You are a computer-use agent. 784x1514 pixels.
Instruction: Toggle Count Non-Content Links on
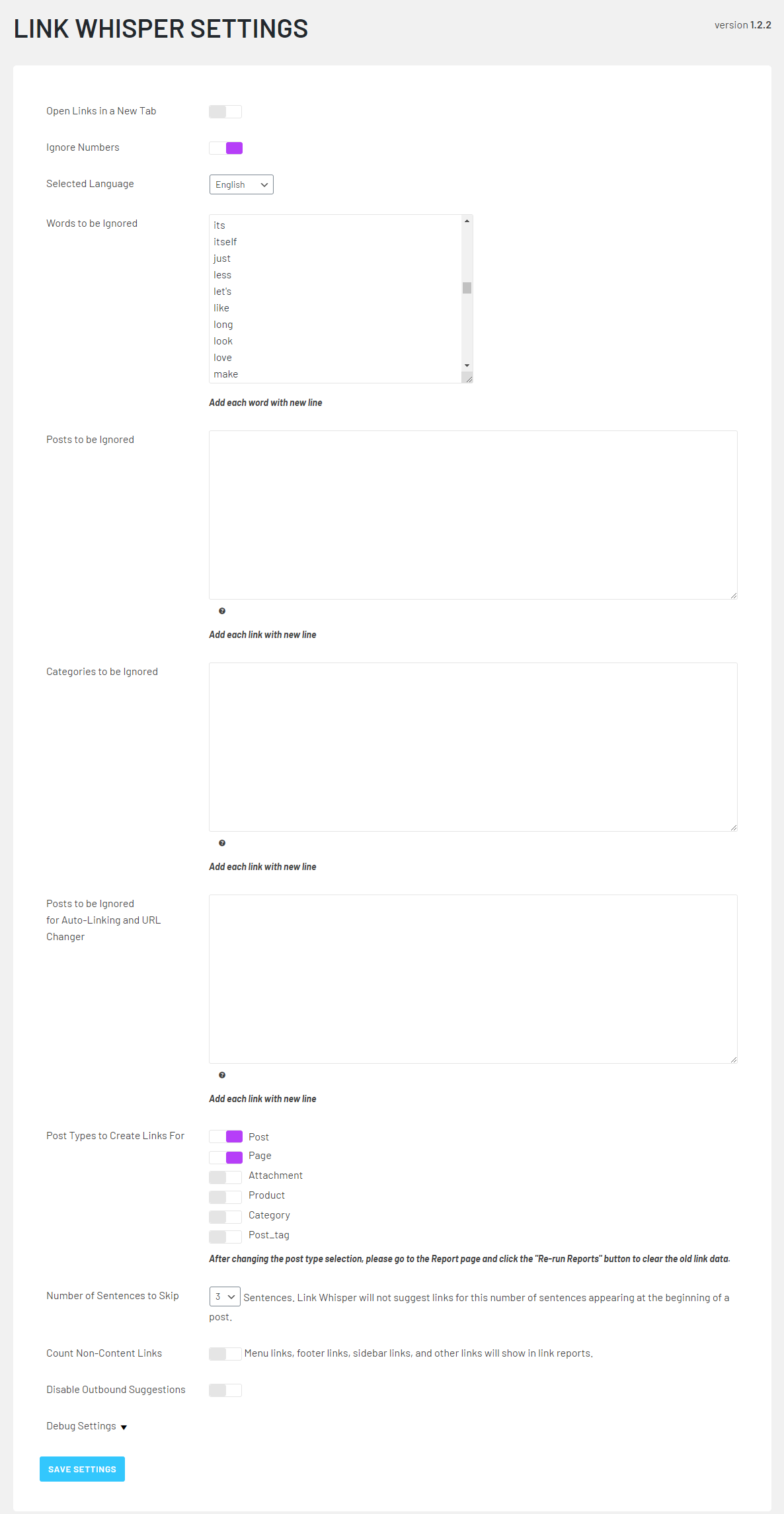(225, 1353)
